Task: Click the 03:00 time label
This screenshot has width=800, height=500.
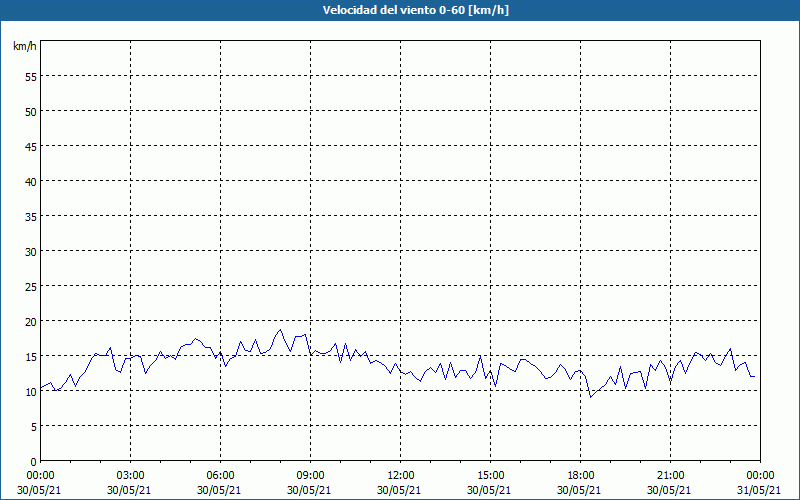Action: [130, 476]
